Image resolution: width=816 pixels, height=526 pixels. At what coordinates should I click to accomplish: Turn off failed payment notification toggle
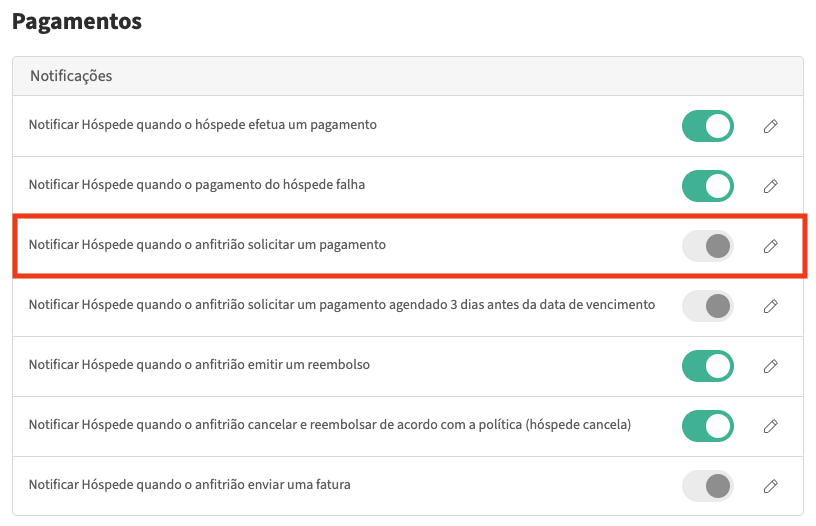pos(708,186)
